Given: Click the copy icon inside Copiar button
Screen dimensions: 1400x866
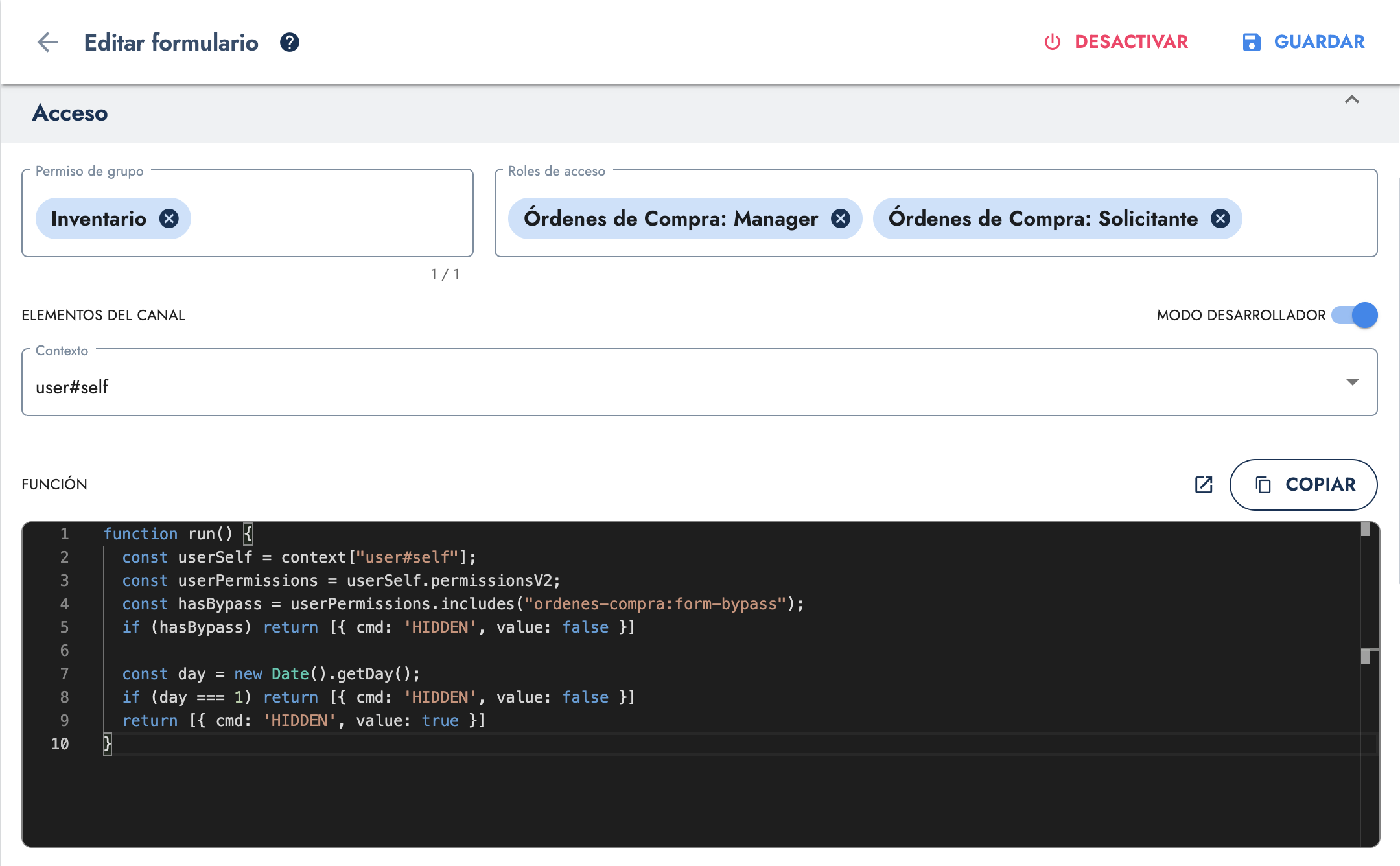Looking at the screenshot, I should [x=1263, y=485].
